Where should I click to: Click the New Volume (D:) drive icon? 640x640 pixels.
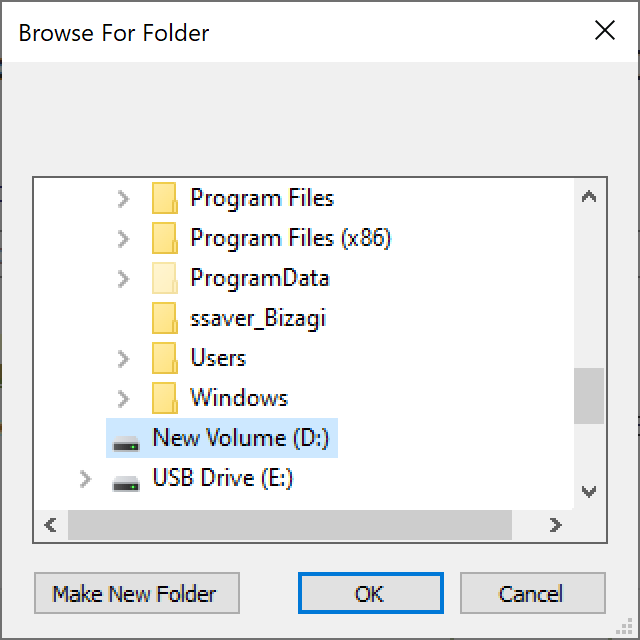point(126,444)
